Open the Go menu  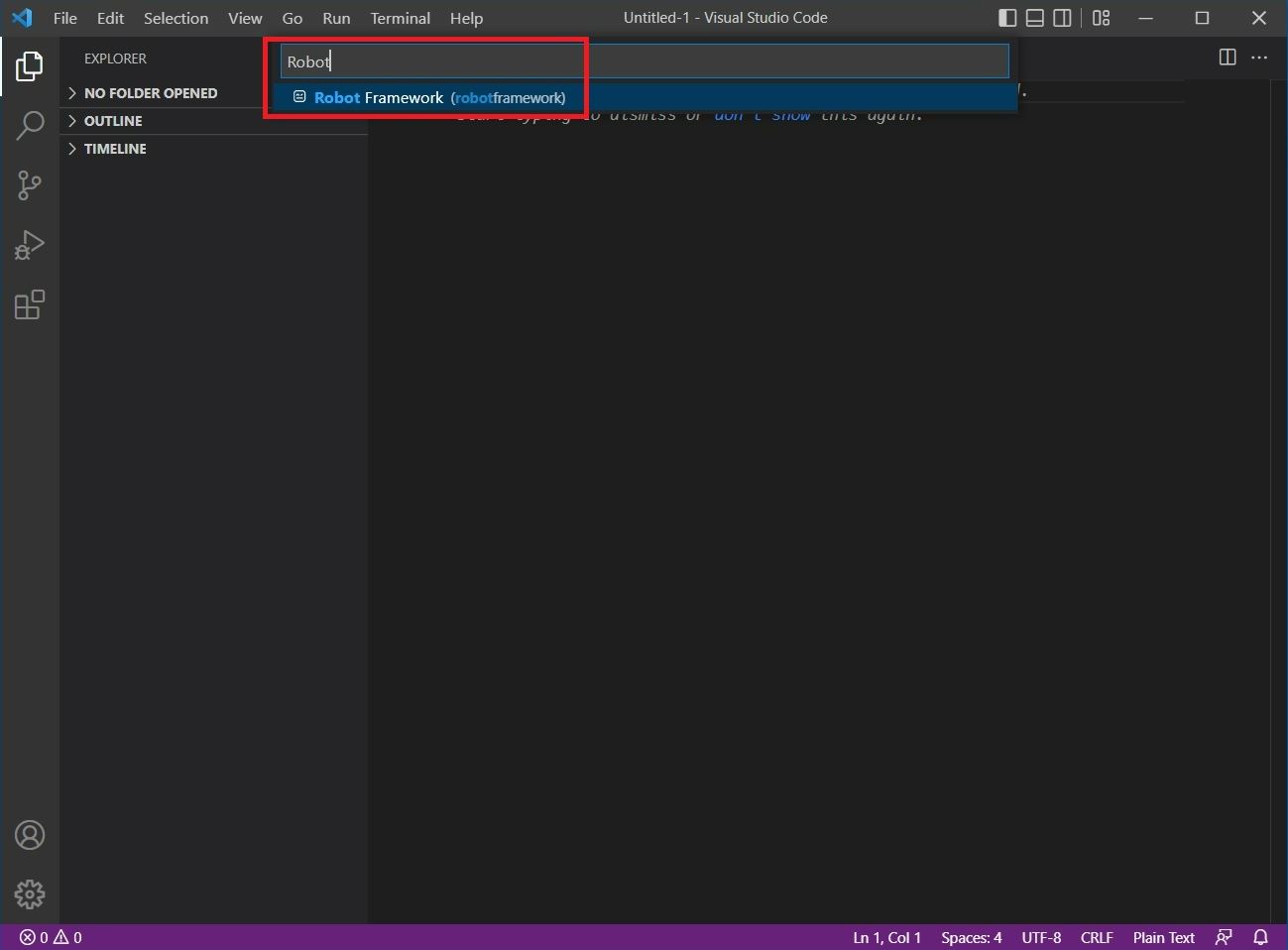pos(293,18)
